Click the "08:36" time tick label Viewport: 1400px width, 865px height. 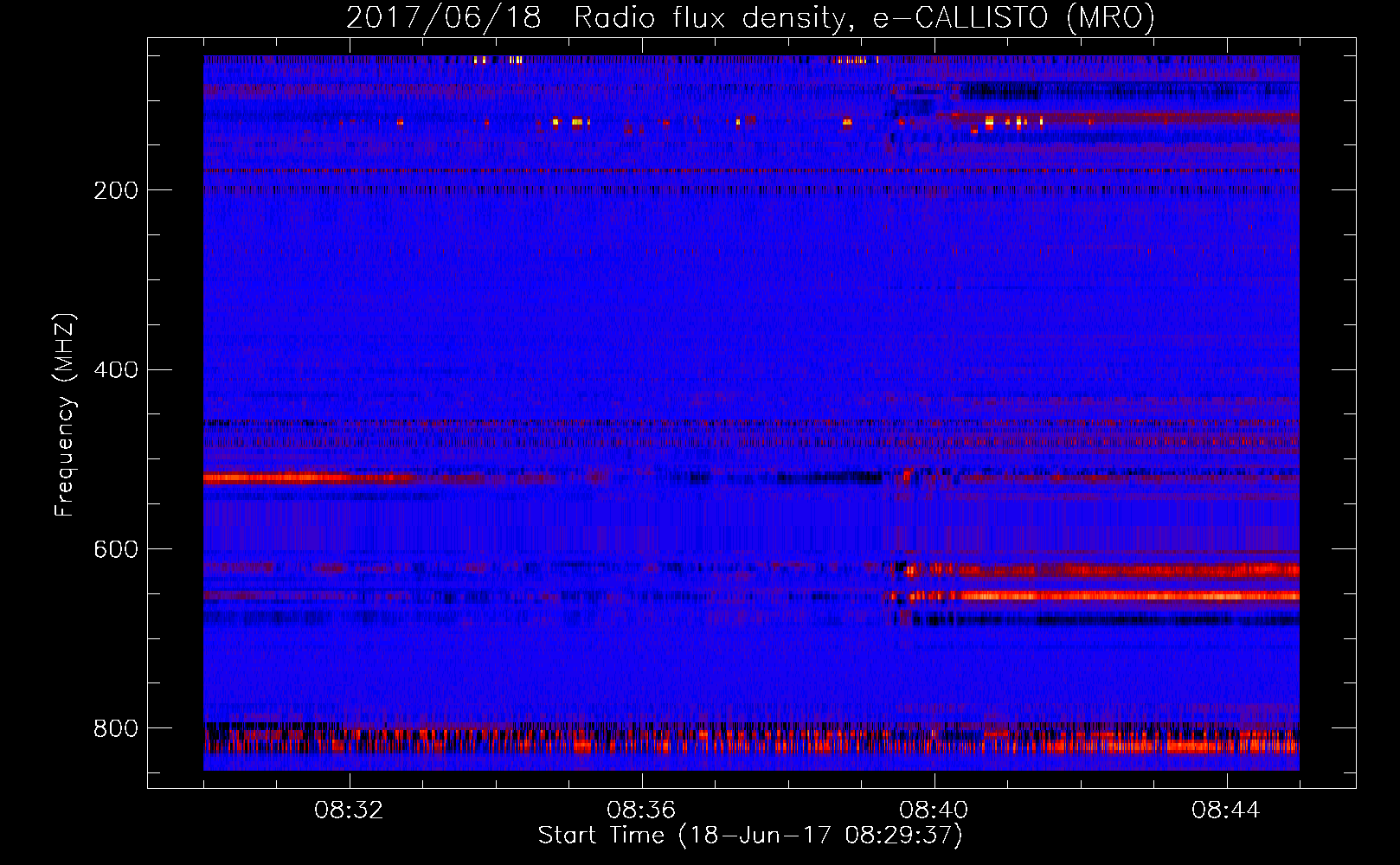641,811
